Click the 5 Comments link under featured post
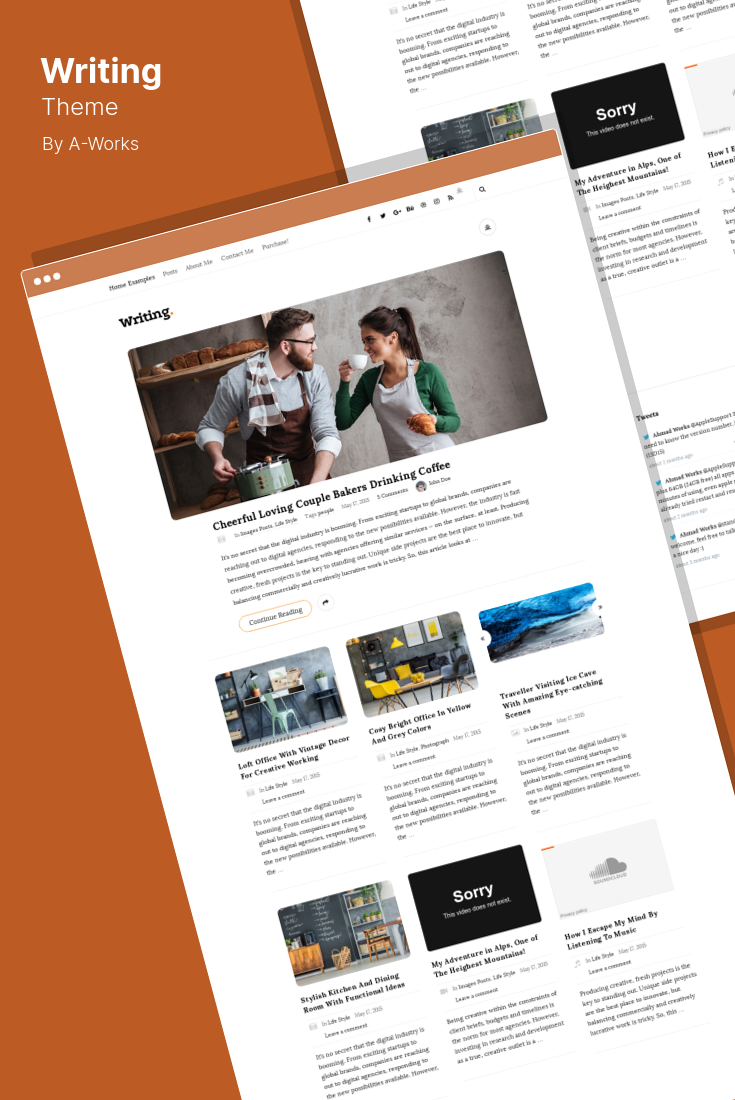Screen dimensions: 735x1100 click(x=393, y=494)
